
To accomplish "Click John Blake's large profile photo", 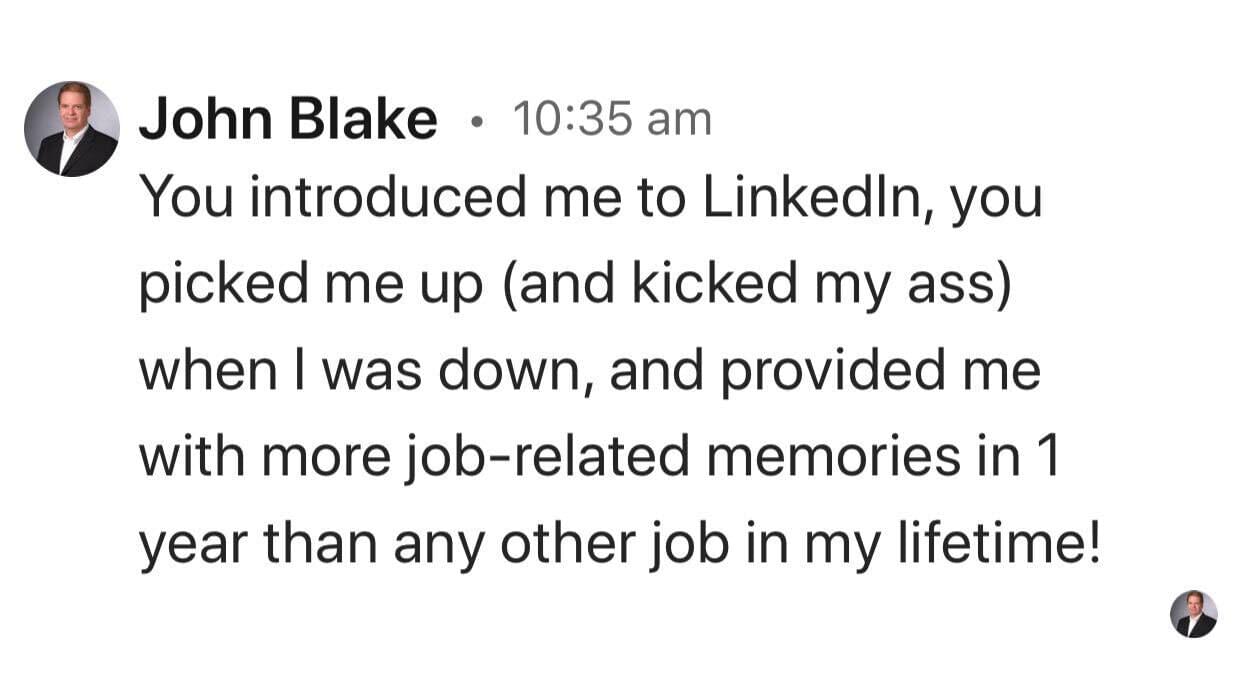I will pyautogui.click(x=72, y=129).
